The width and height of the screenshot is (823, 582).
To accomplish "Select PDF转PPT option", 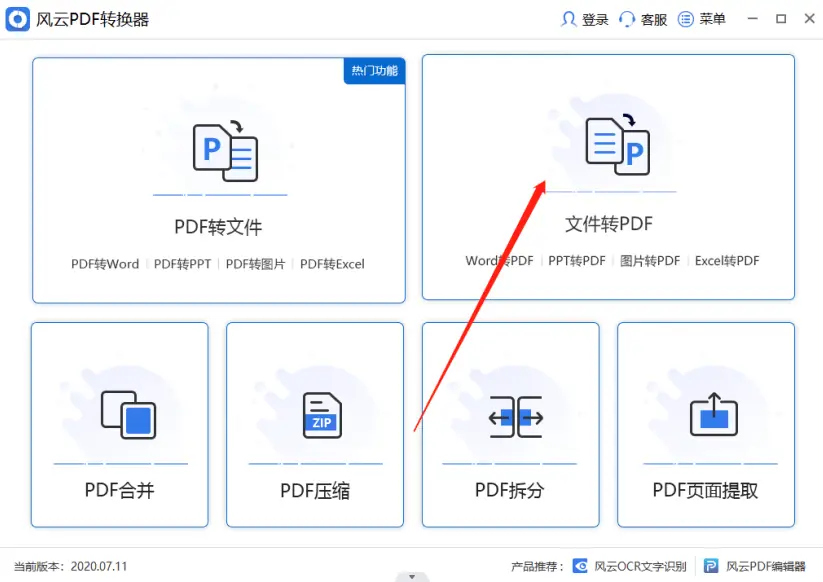I will point(183,264).
